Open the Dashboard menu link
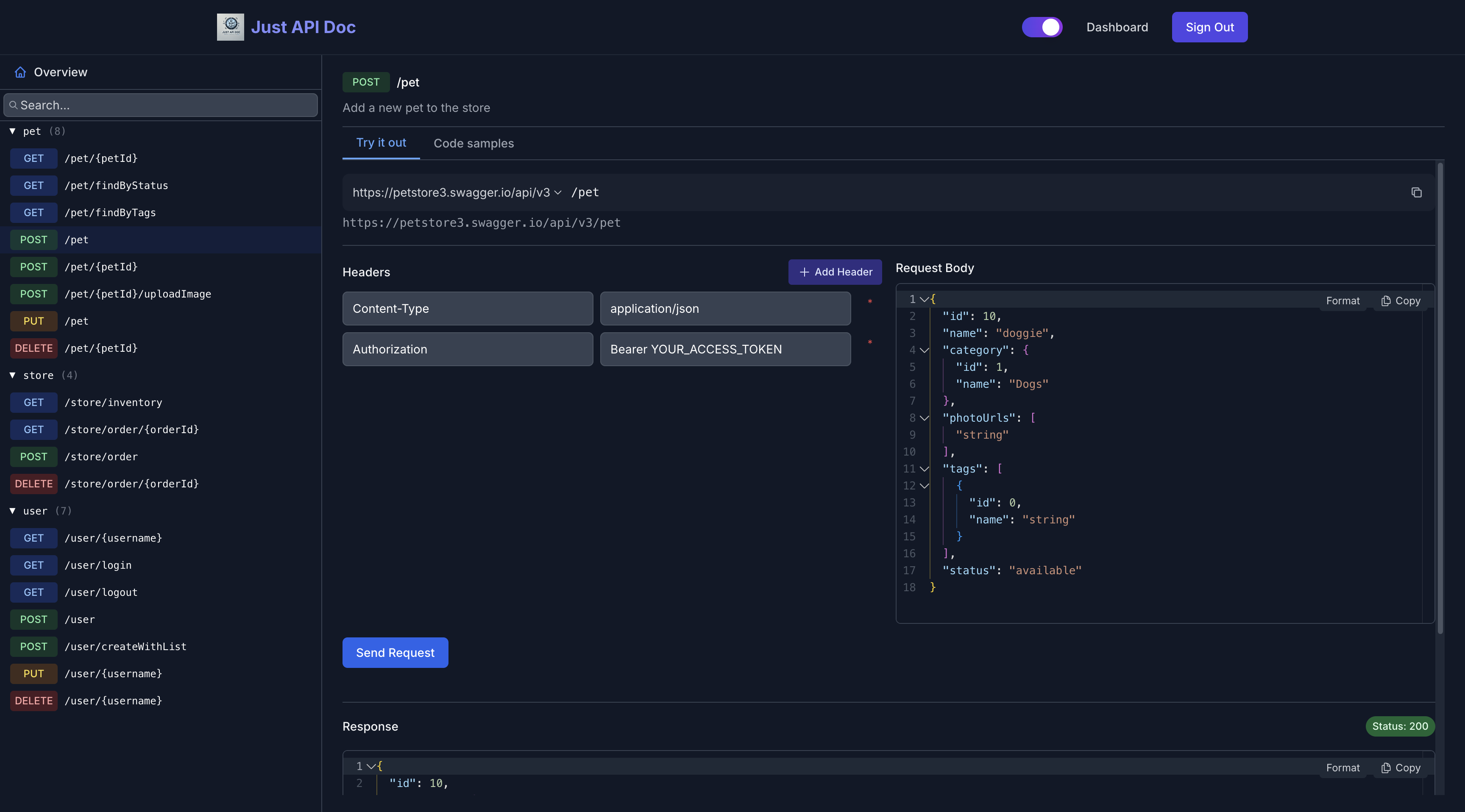Image resolution: width=1465 pixels, height=812 pixels. [1117, 27]
